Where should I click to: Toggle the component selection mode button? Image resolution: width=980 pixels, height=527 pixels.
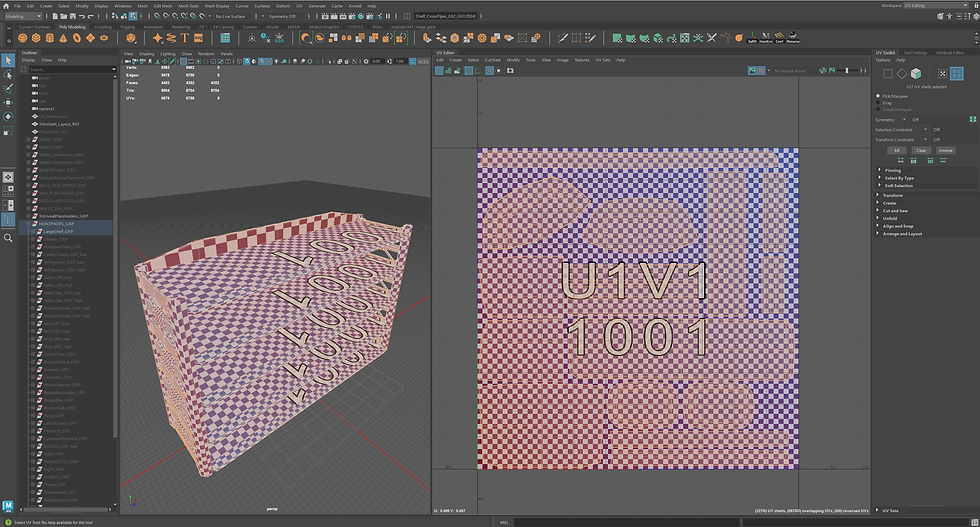click(132, 16)
